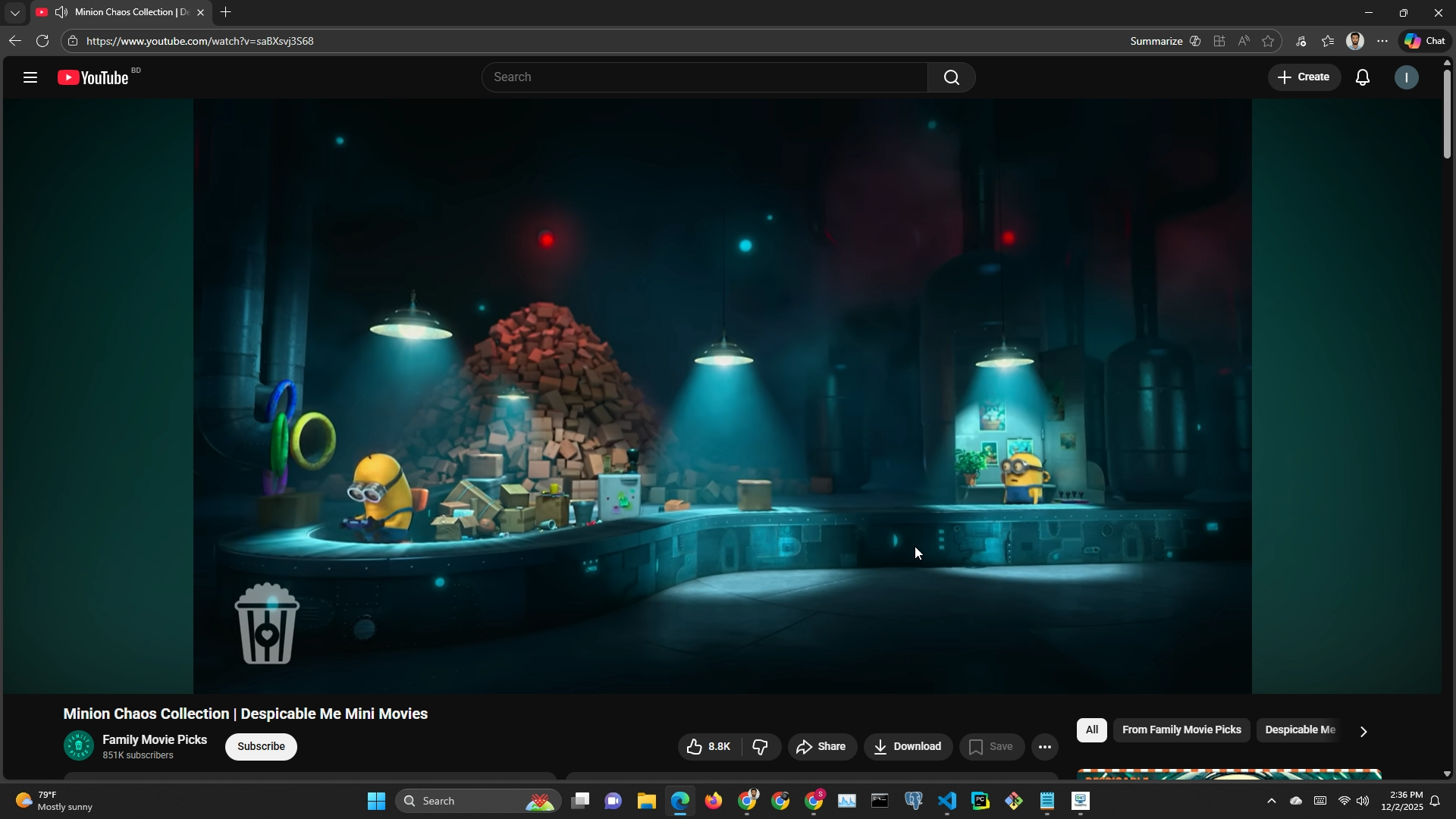The image size is (1456, 819).
Task: Click the YouTube logo home link
Action: click(x=95, y=77)
